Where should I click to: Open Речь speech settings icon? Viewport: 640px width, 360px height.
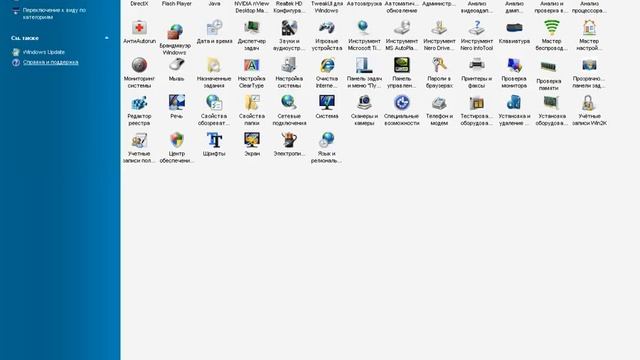pyautogui.click(x=176, y=103)
